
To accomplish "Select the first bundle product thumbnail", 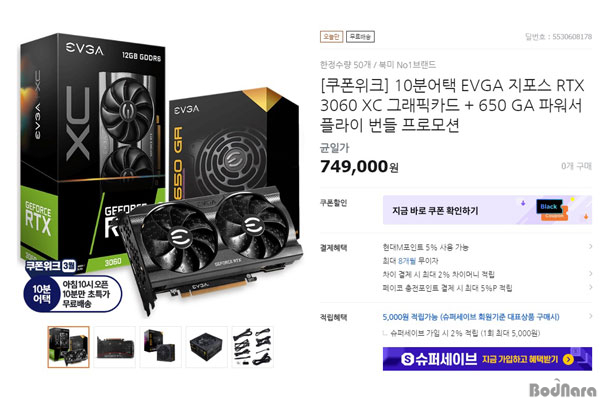I will pos(68,347).
